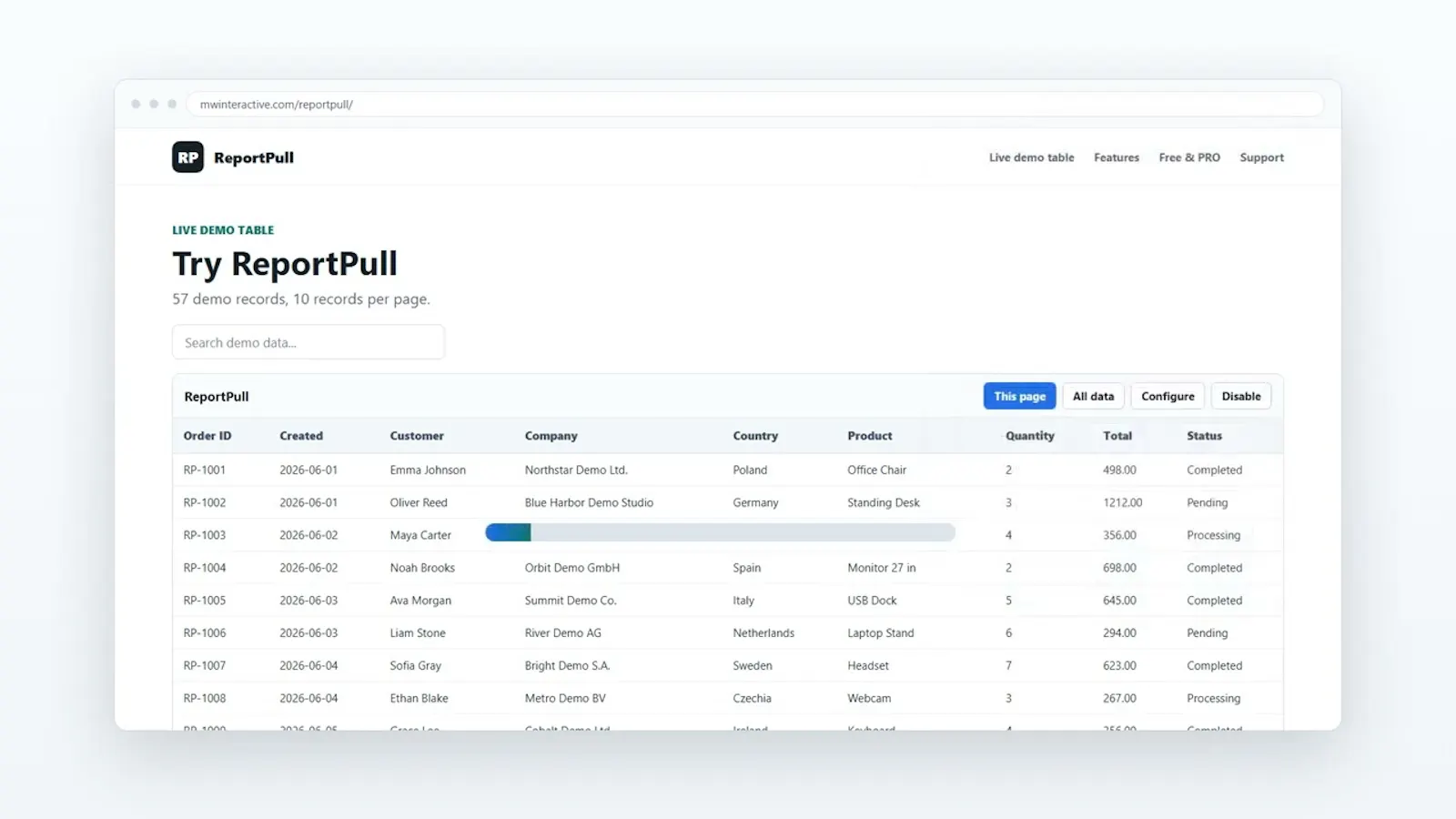Click the Country column header
This screenshot has width=1456, height=819.
pyautogui.click(x=755, y=436)
